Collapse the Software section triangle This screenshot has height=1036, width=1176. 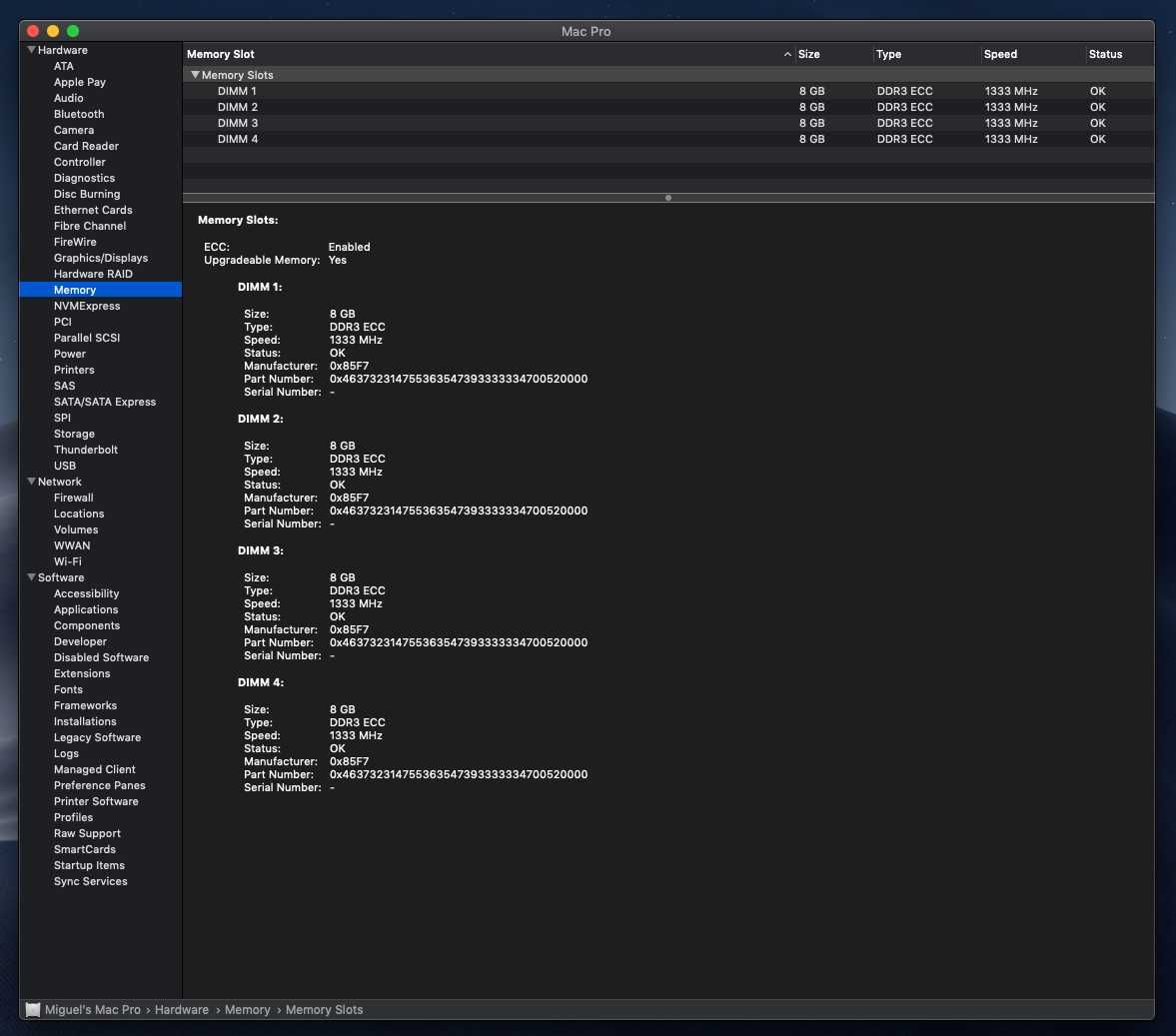point(32,576)
